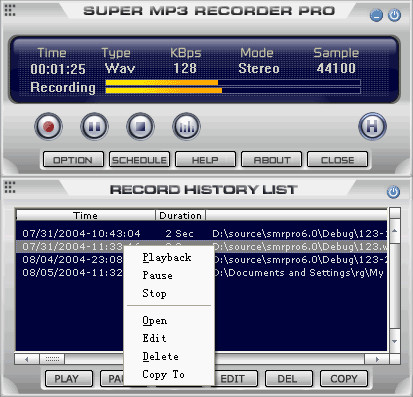Choose Edit from the context menu
Image resolution: width=413 pixels, height=397 pixels.
tap(169, 339)
